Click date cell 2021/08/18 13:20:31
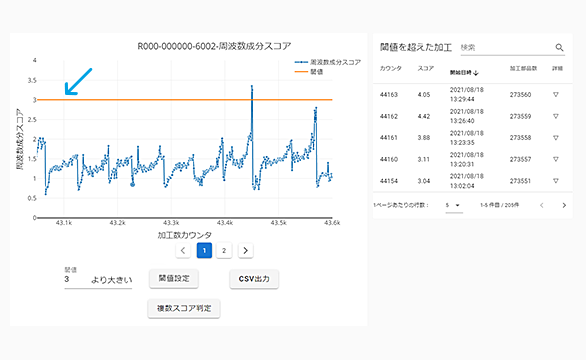 [x=466, y=159]
